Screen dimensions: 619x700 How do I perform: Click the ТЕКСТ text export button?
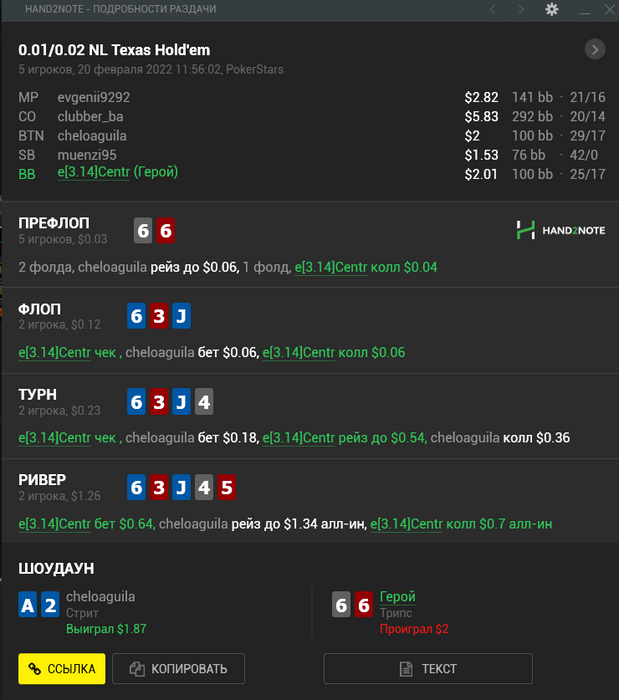point(428,669)
